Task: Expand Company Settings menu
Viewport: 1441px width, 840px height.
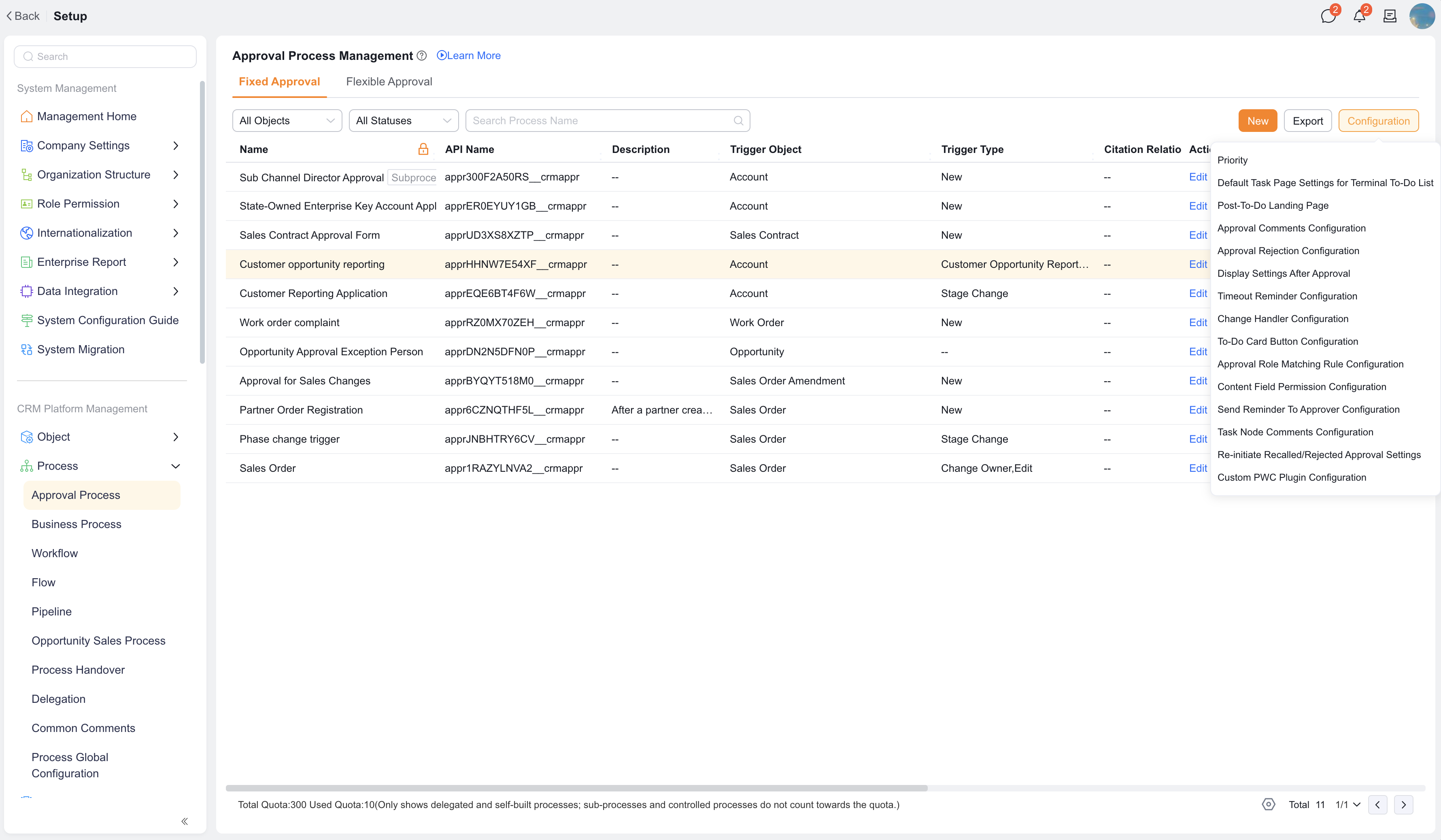Action: coord(176,146)
